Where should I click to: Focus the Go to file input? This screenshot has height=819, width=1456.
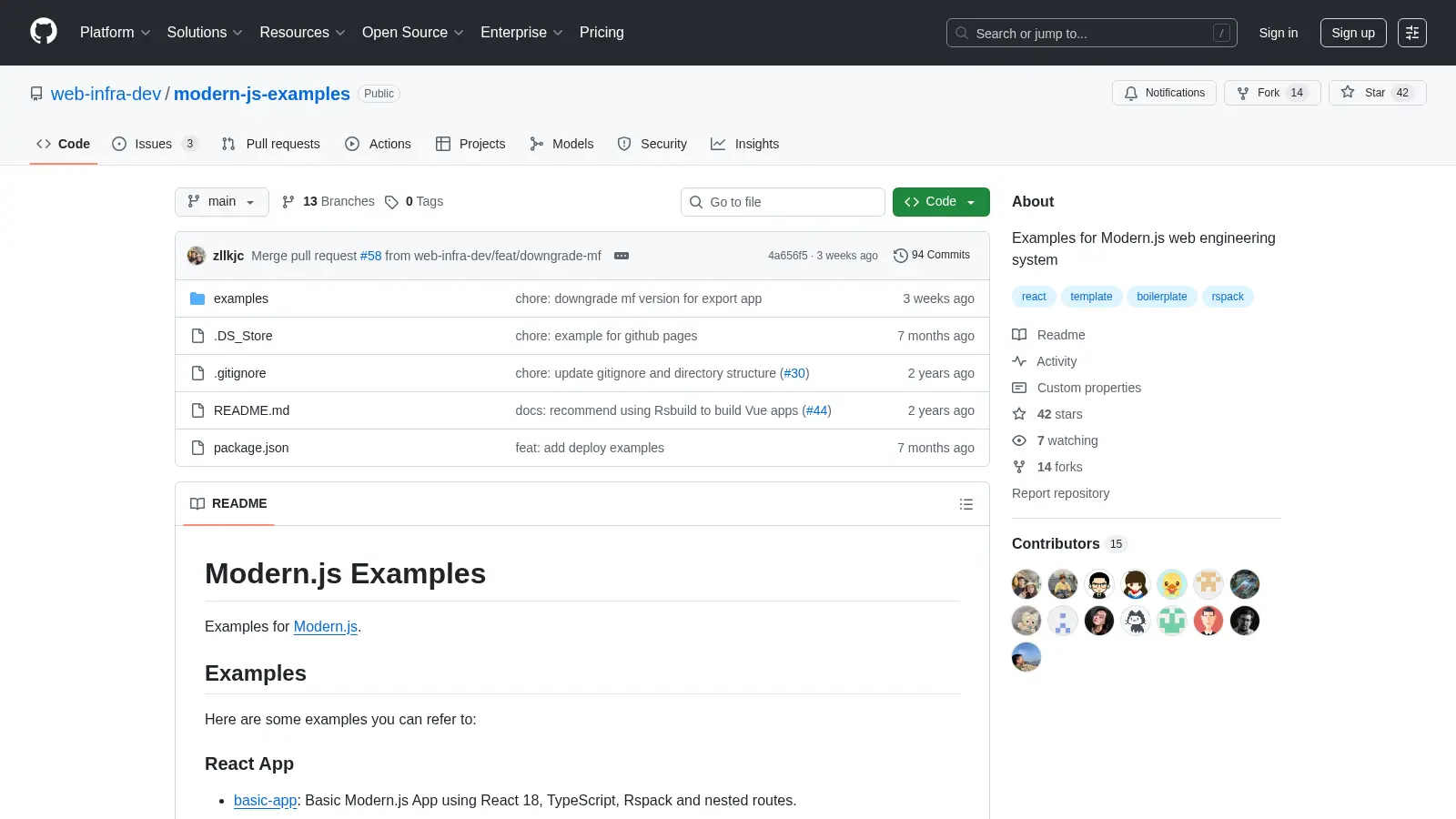coord(783,202)
